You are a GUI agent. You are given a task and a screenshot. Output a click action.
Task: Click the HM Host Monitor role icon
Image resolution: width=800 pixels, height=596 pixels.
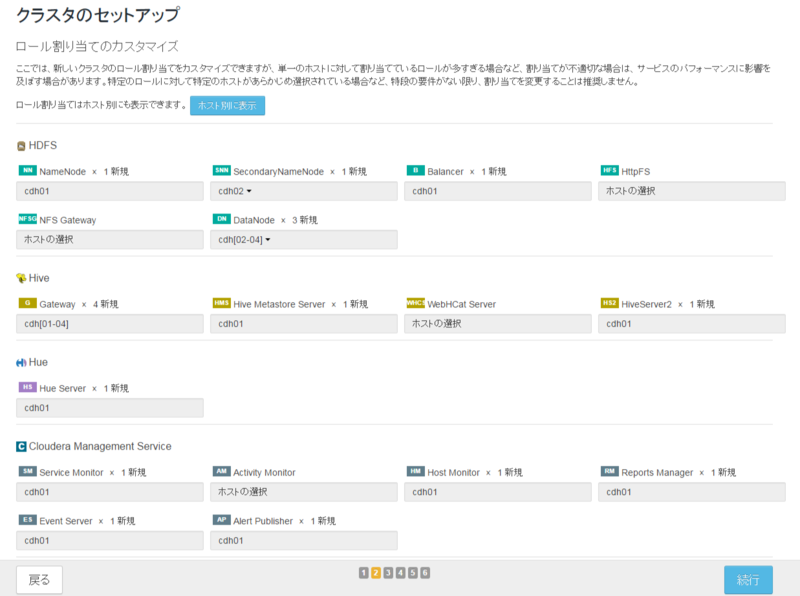pos(415,471)
